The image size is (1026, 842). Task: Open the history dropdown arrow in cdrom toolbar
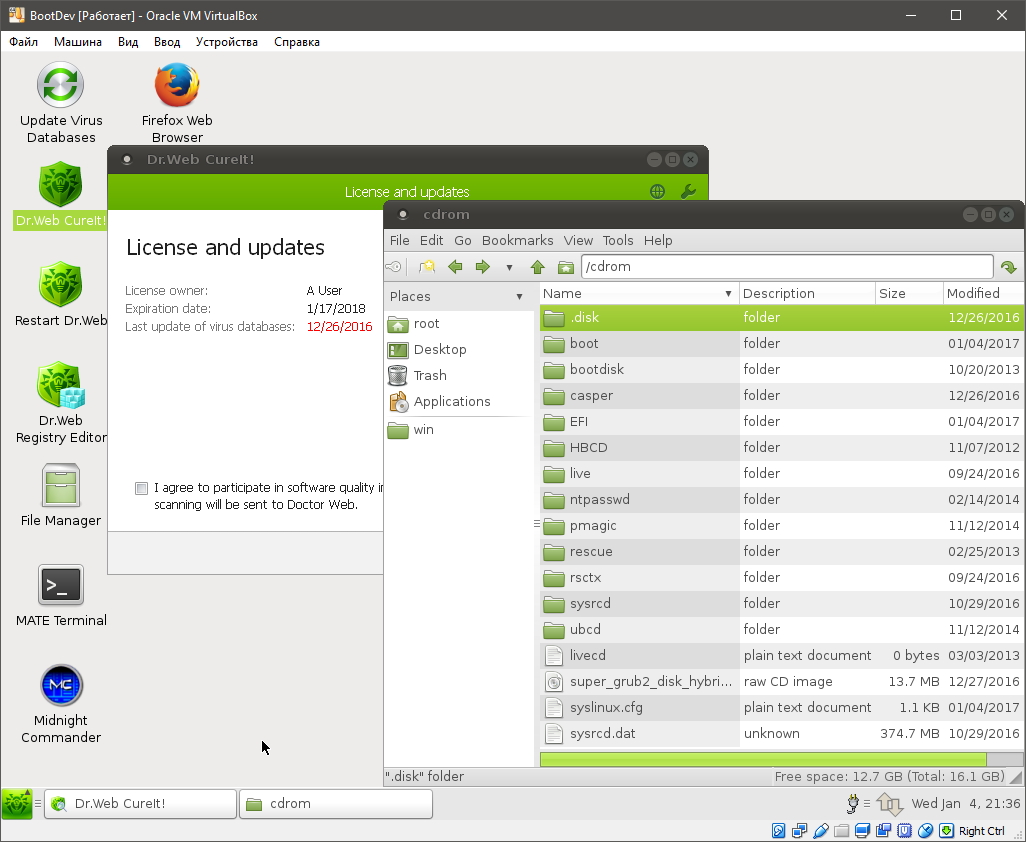pos(509,267)
